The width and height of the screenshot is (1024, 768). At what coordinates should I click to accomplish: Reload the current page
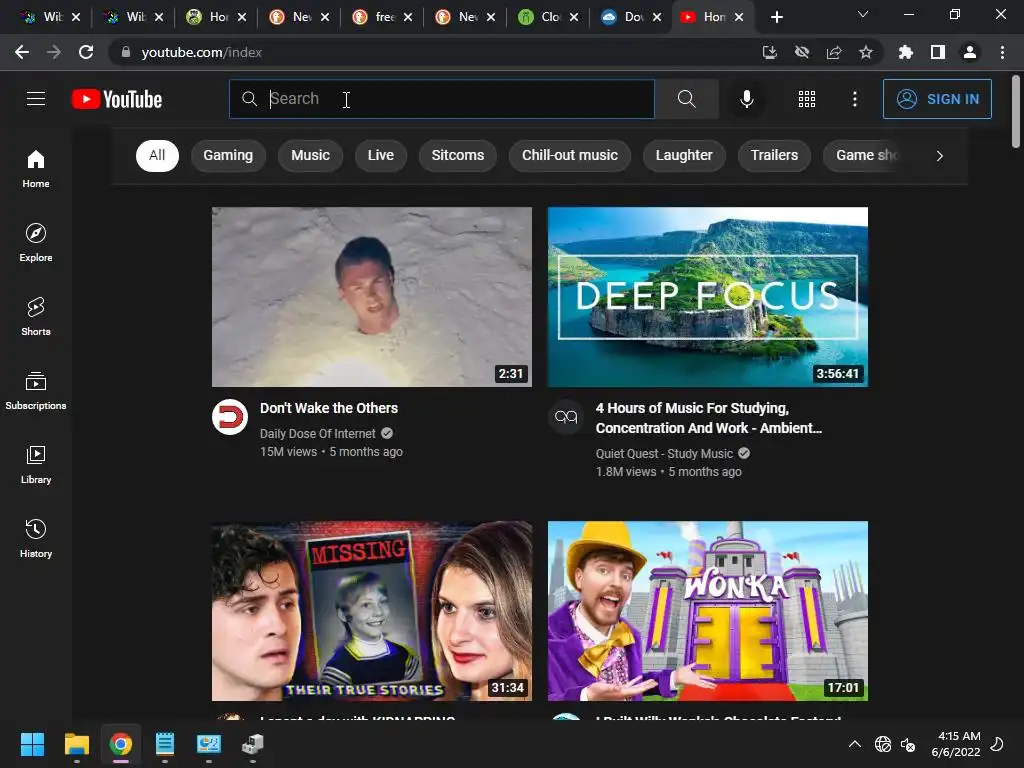[x=86, y=52]
